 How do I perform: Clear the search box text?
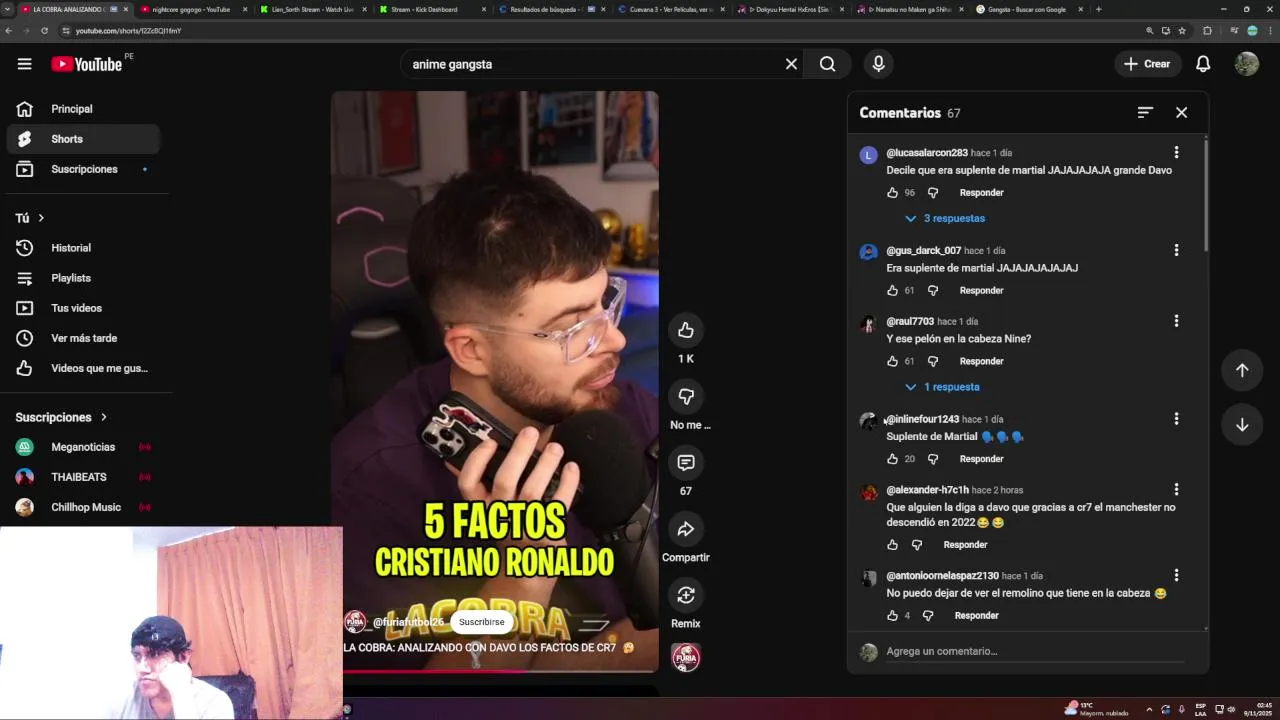coord(791,64)
